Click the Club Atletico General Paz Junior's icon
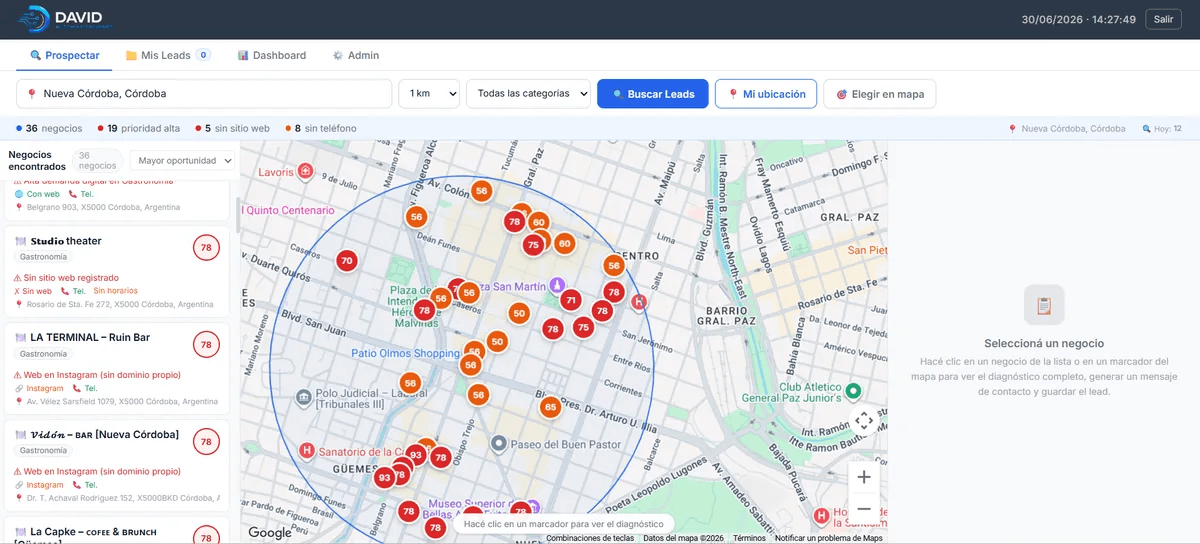1200x544 pixels. click(853, 390)
